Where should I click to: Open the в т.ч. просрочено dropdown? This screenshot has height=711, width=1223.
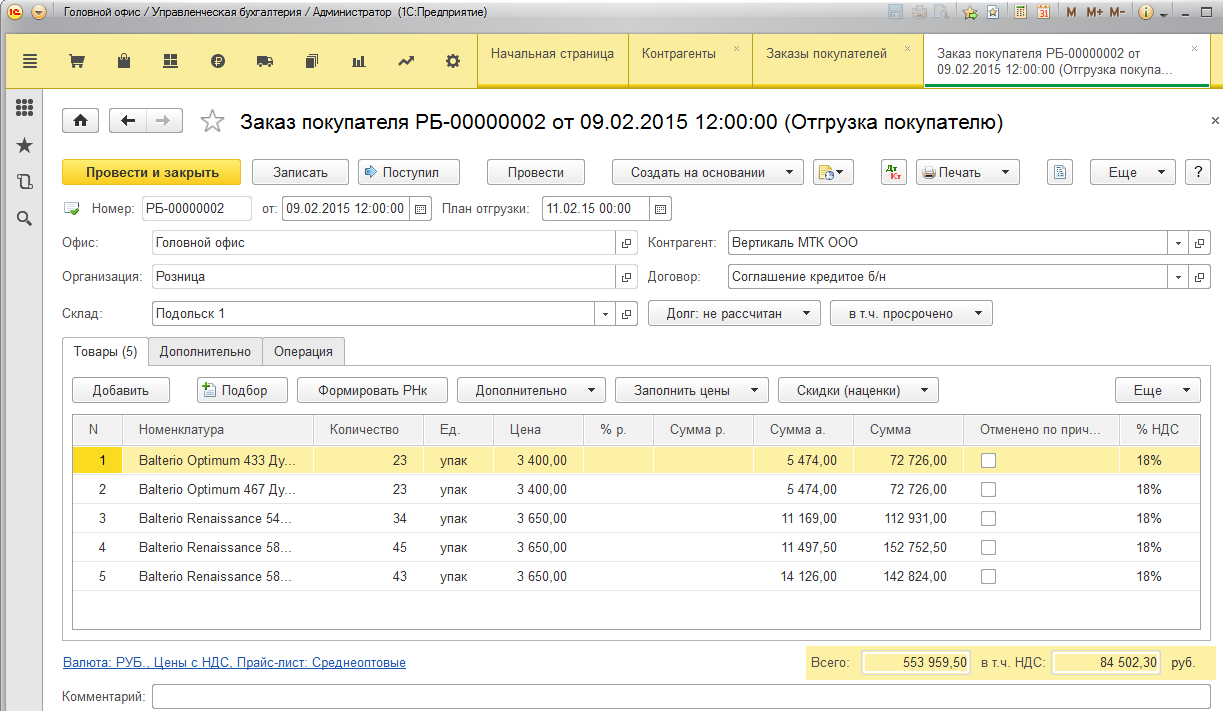pos(910,314)
